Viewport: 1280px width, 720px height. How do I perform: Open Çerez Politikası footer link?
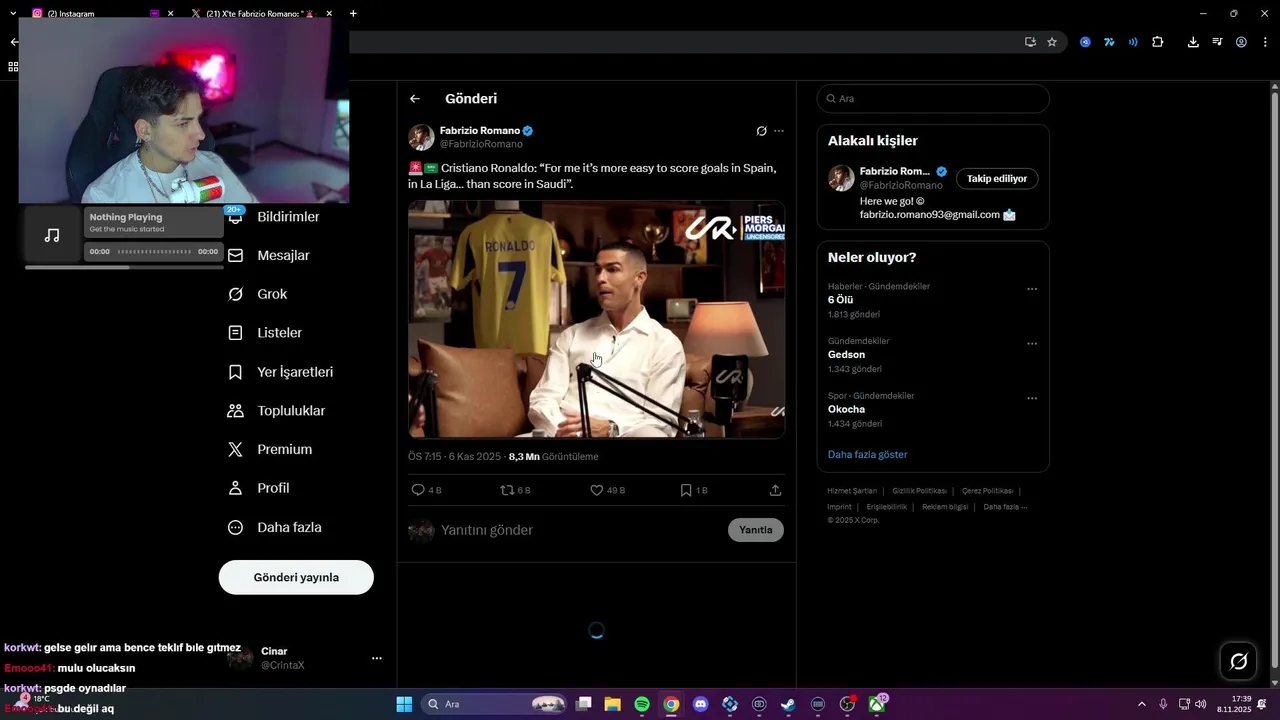point(987,491)
